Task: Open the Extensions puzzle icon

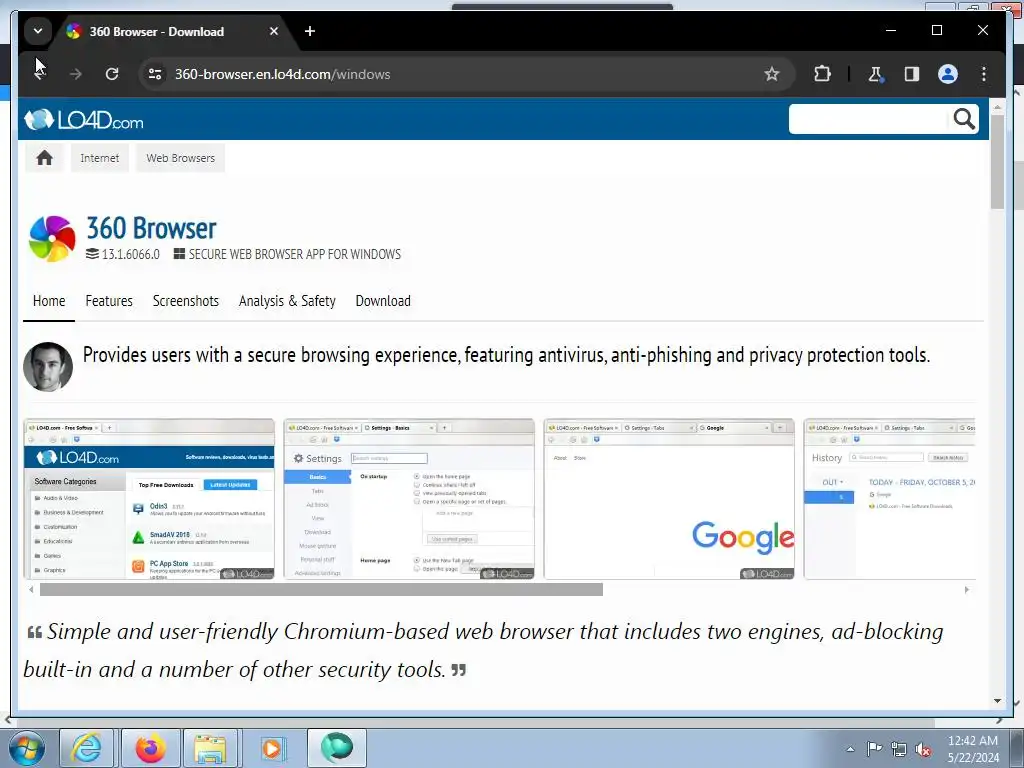Action: pyautogui.click(x=822, y=74)
